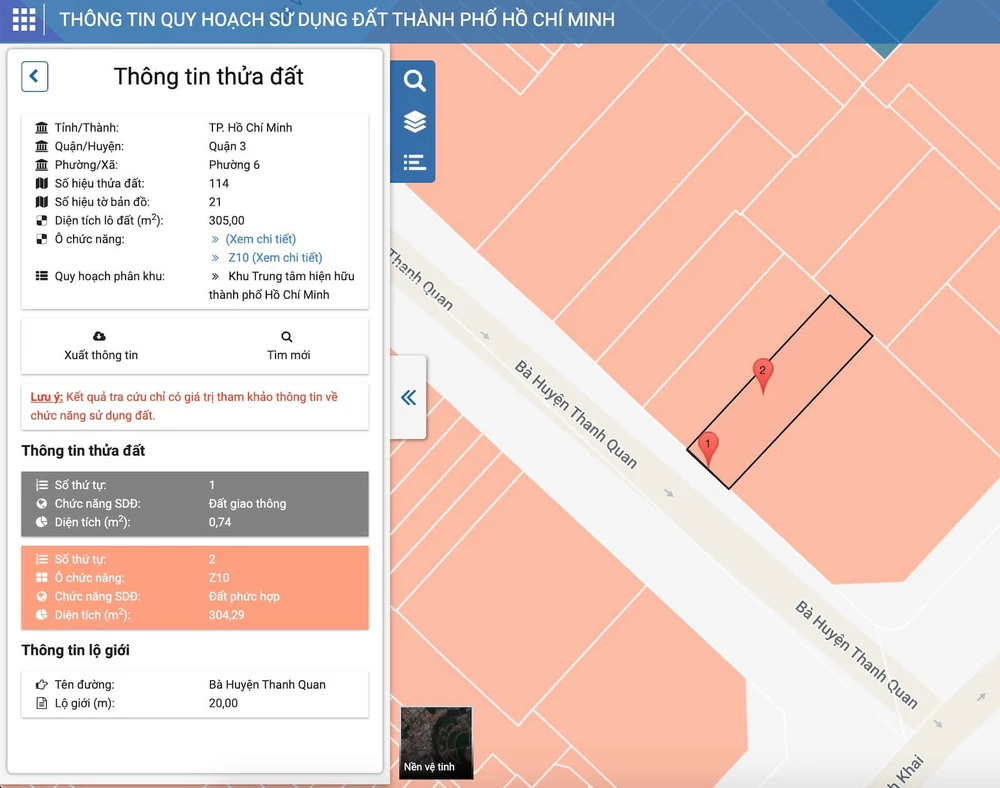Select orange land-use row Đất phức hợp
1000x788 pixels.
coord(195,588)
